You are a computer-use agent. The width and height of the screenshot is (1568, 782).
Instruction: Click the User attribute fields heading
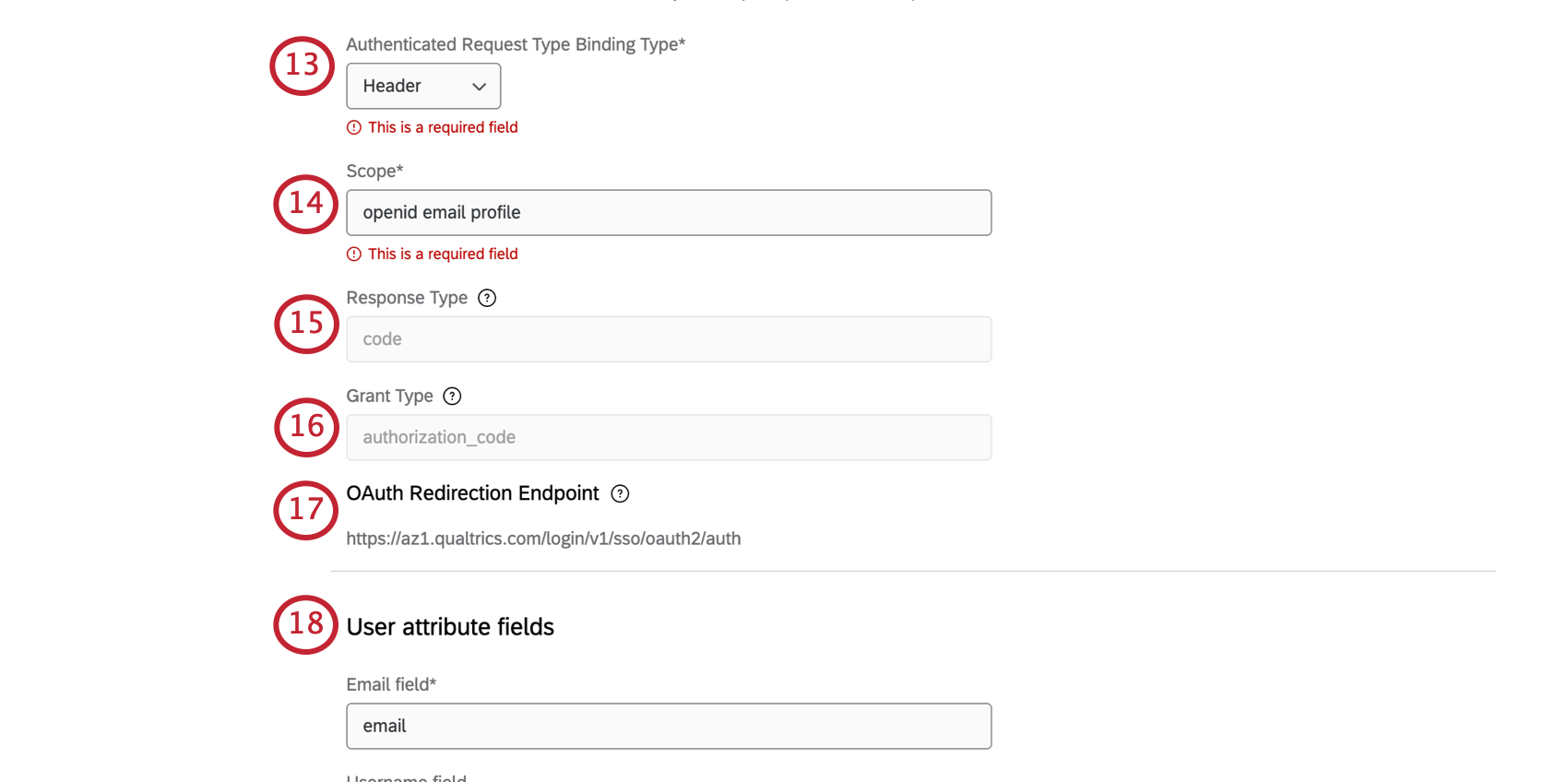coord(450,627)
